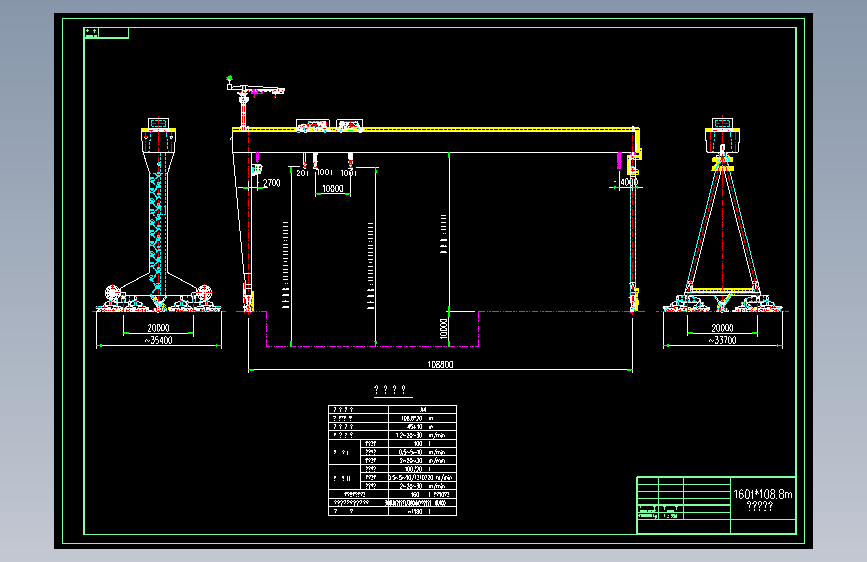Viewport: 867px width, 562px height.
Task: Click the technical parameters table
Action: click(x=393, y=460)
